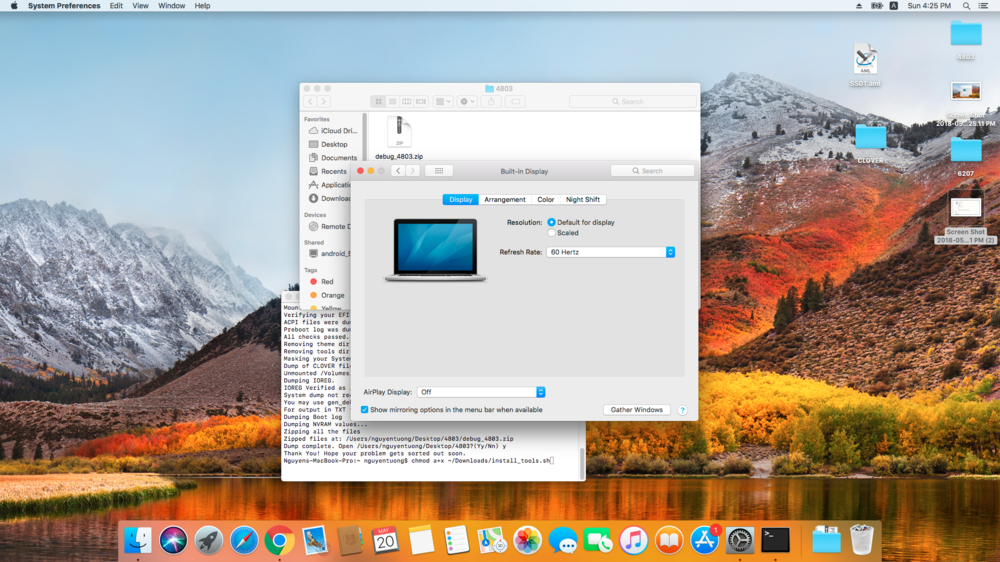Open Google Chrome from the Dock
This screenshot has height=562, width=1000.
click(279, 540)
